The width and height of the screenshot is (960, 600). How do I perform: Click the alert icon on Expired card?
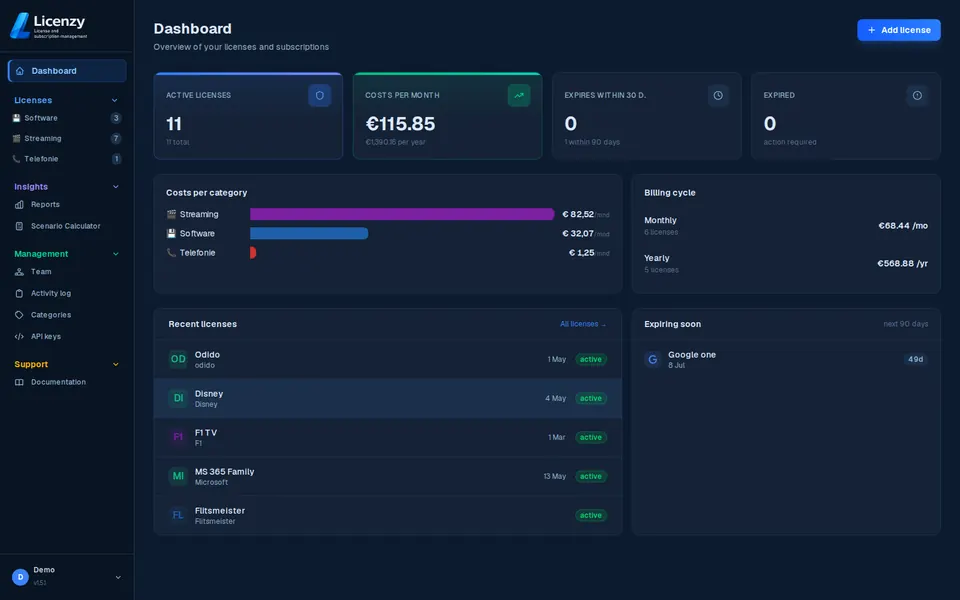[917, 96]
